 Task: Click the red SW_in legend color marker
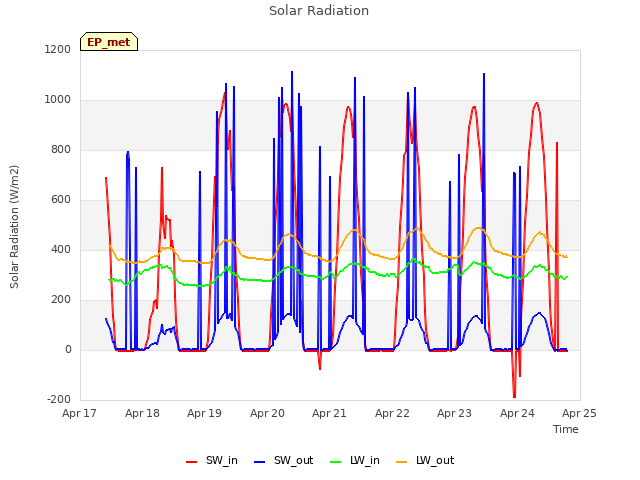tap(191, 462)
